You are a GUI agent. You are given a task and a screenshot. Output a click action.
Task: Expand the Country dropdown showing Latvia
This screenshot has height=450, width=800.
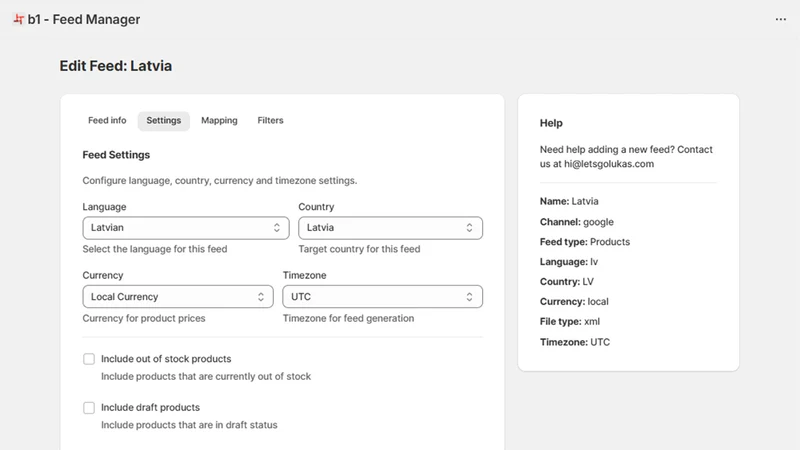pos(390,228)
